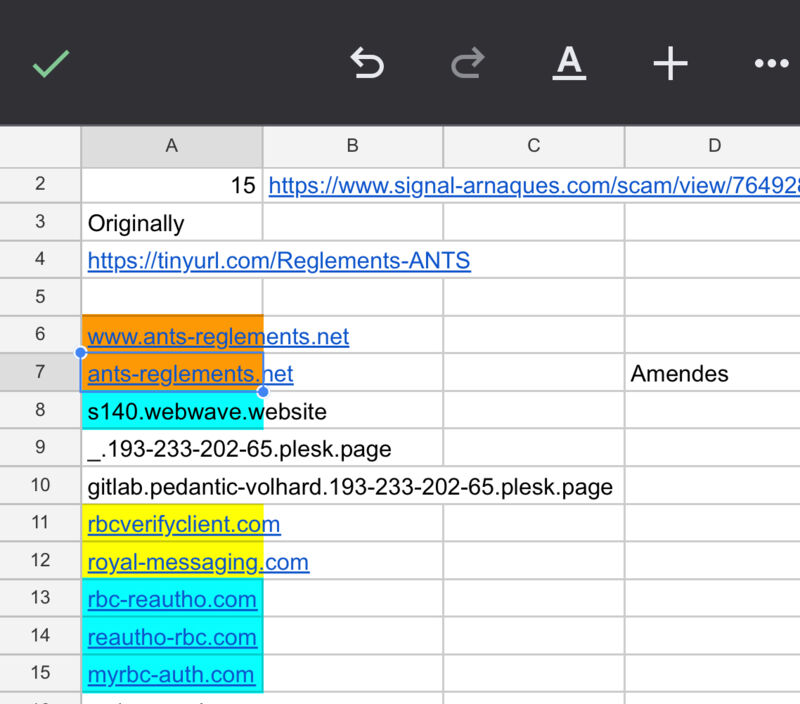
Task: Tap the green checkmark to confirm editing
Action: [x=51, y=64]
